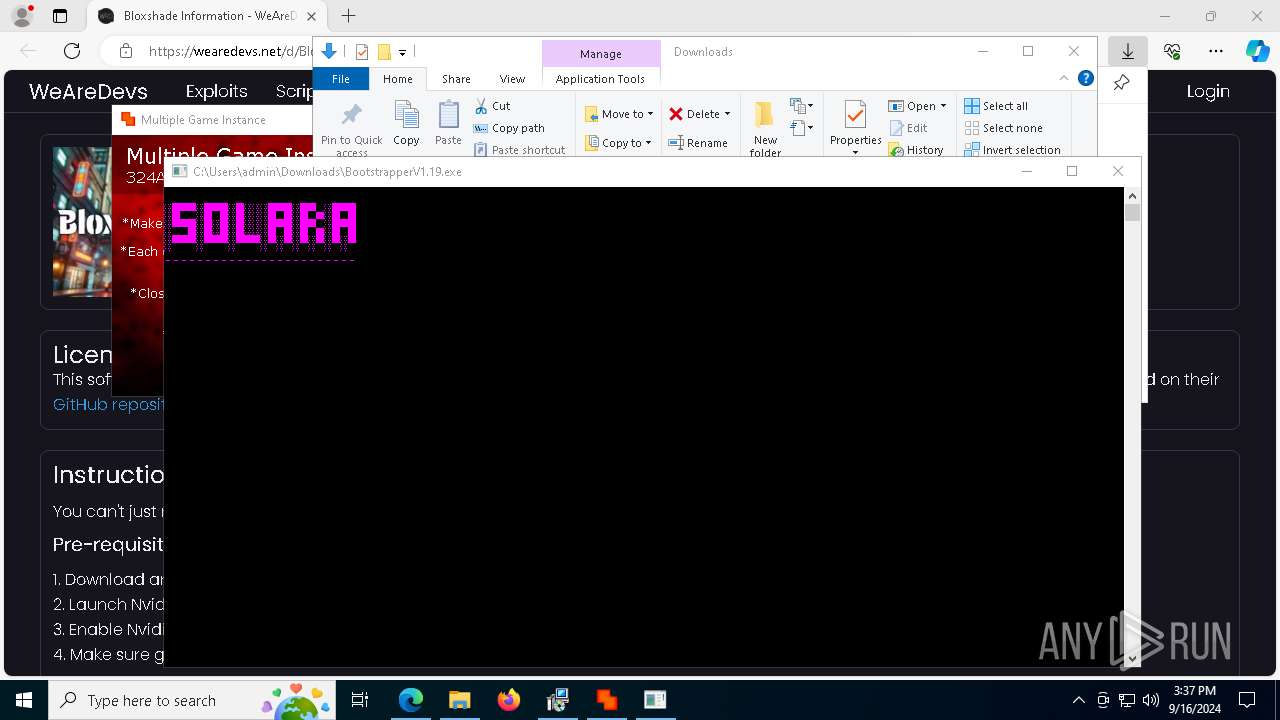Open the Application Tools tab
Image resolution: width=1280 pixels, height=720 pixels.
click(600, 79)
